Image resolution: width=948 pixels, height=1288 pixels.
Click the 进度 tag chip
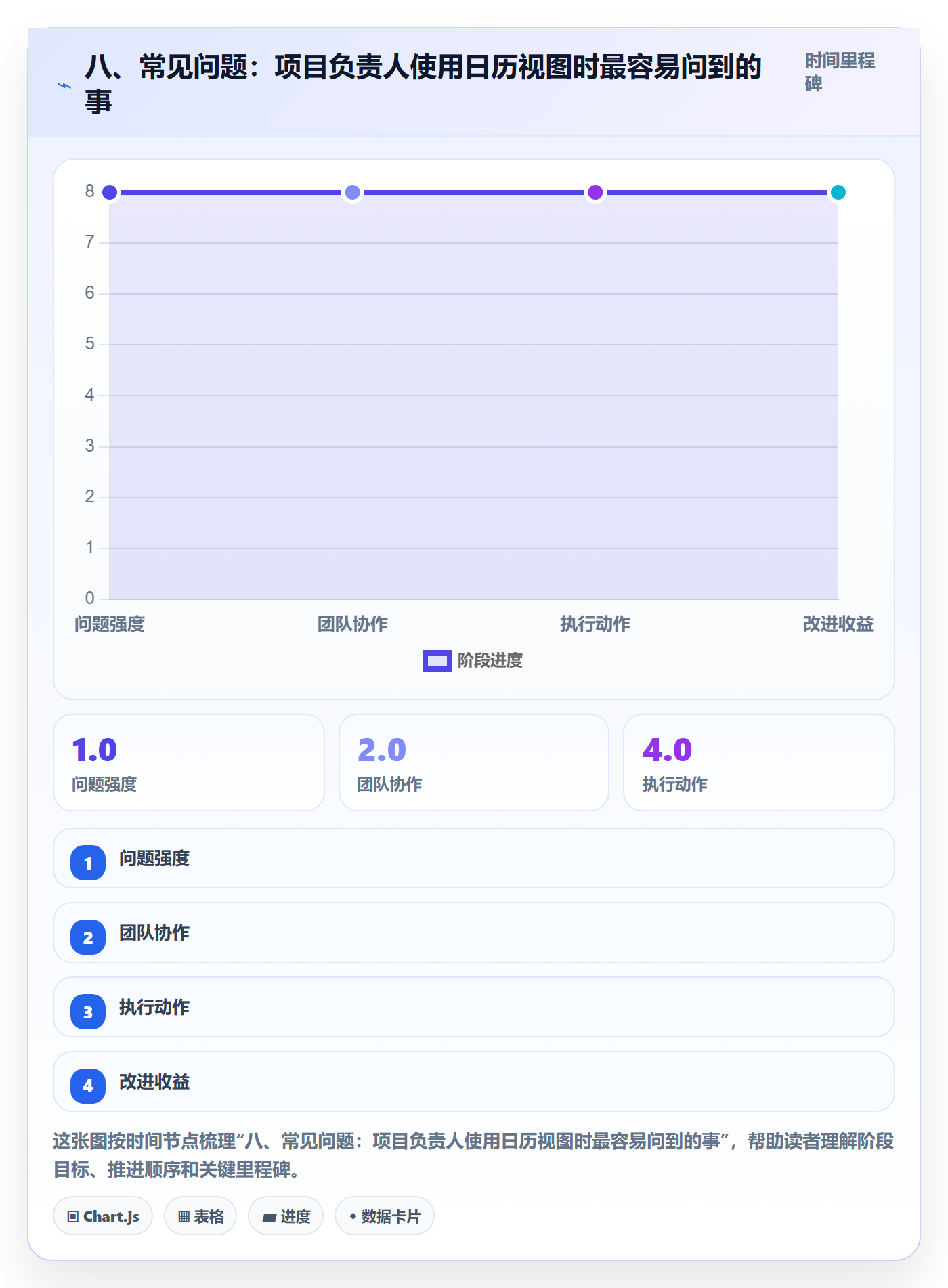286,1216
